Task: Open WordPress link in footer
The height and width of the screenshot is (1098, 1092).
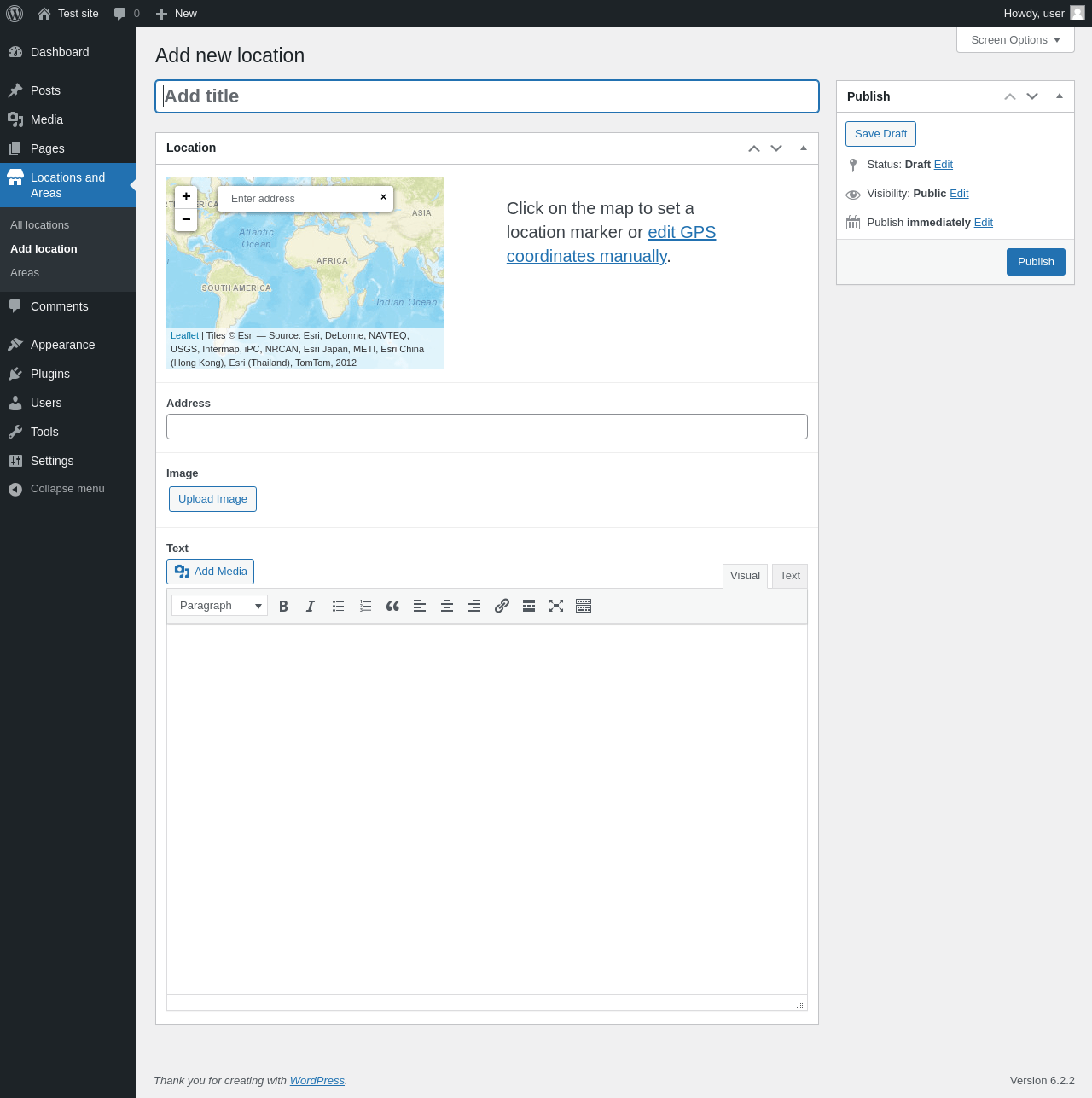Action: (x=317, y=1081)
